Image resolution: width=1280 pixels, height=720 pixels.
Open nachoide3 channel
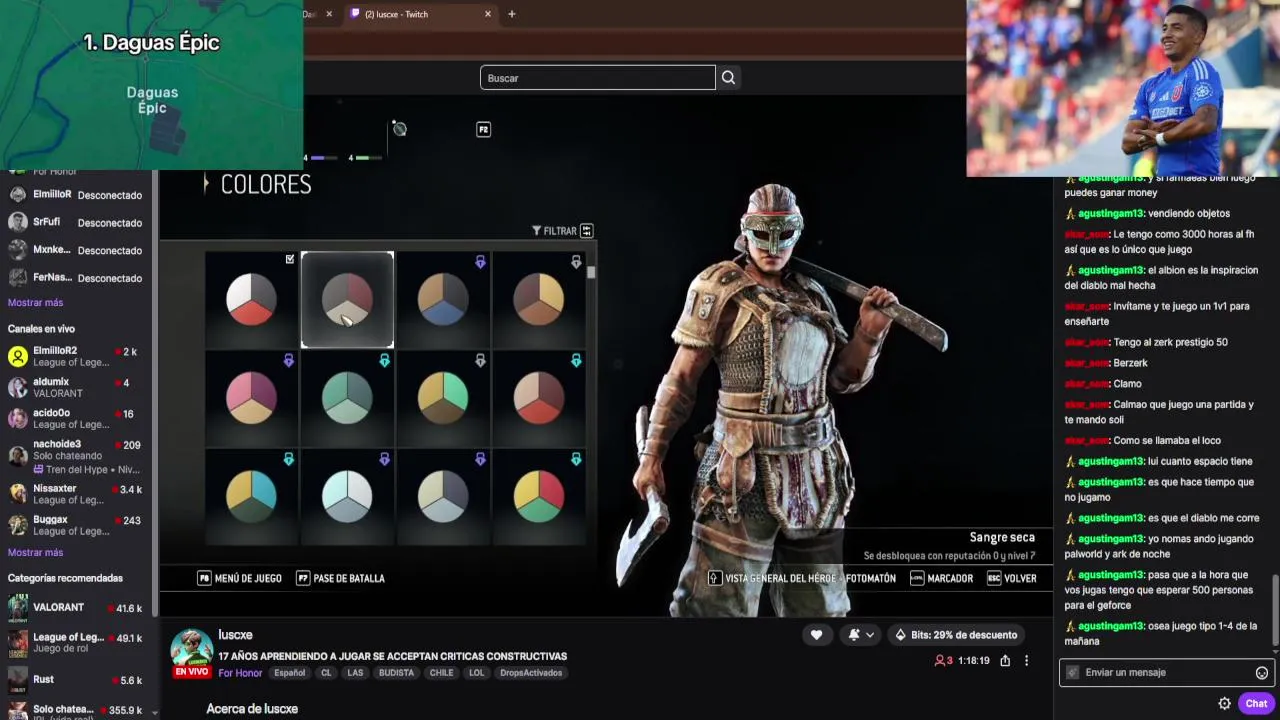pos(75,456)
